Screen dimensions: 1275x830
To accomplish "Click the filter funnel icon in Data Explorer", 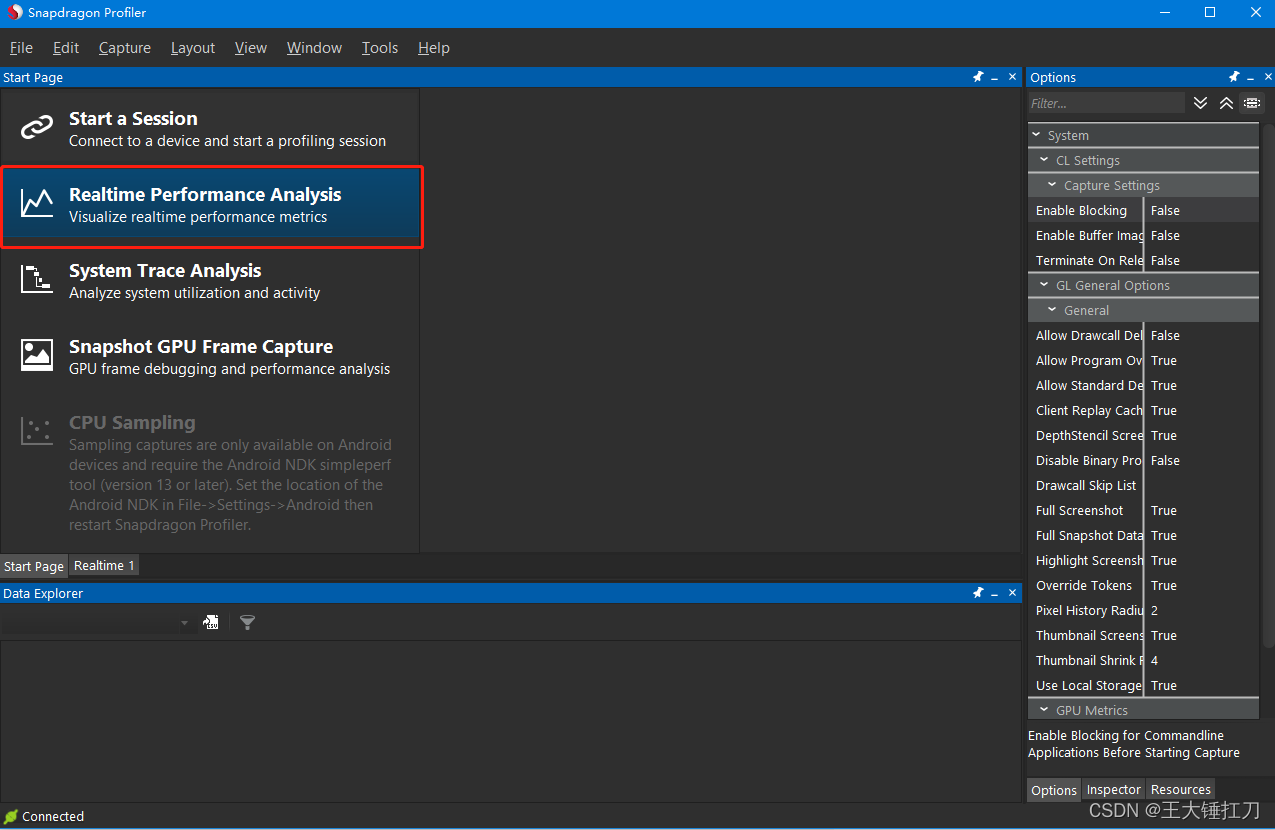I will 248,622.
